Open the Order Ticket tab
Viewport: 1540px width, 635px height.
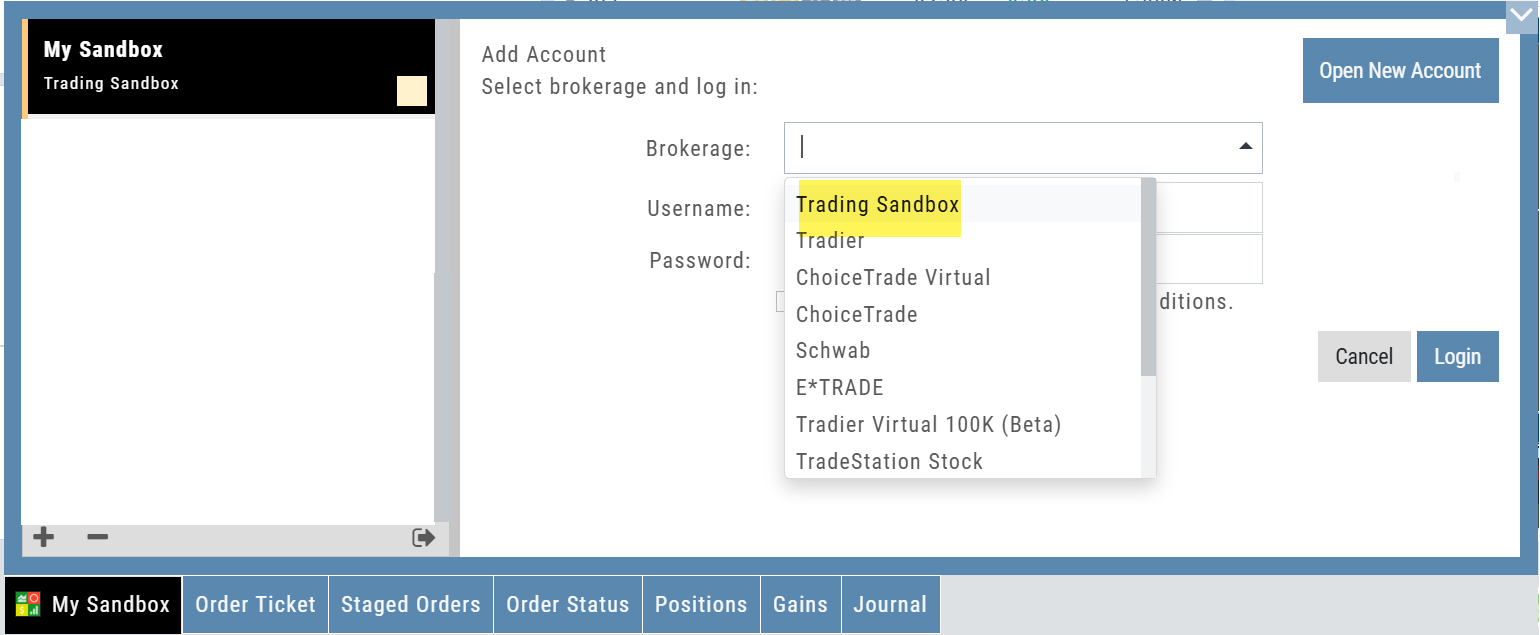coord(255,604)
